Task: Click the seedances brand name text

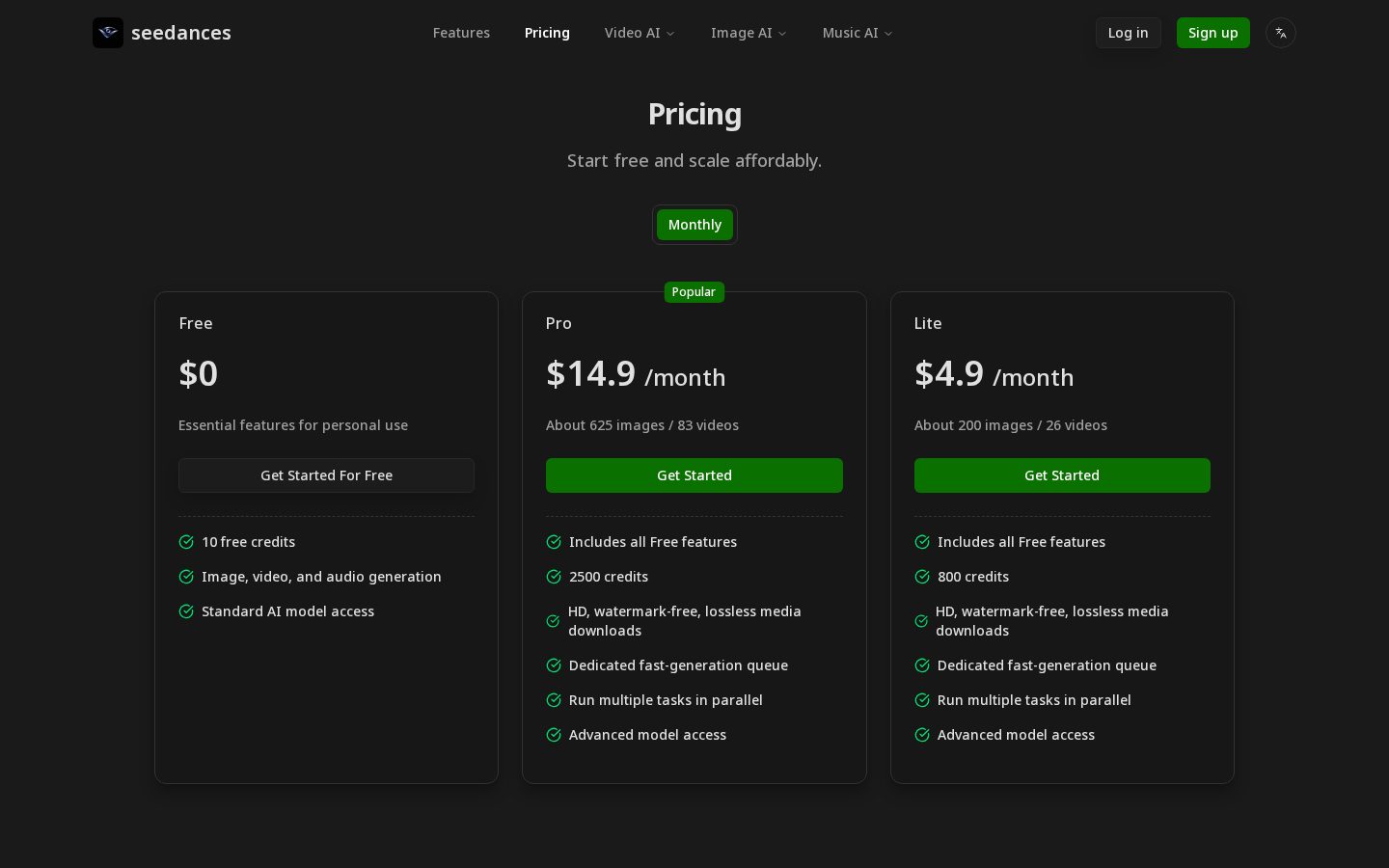Action: pyautogui.click(x=181, y=33)
